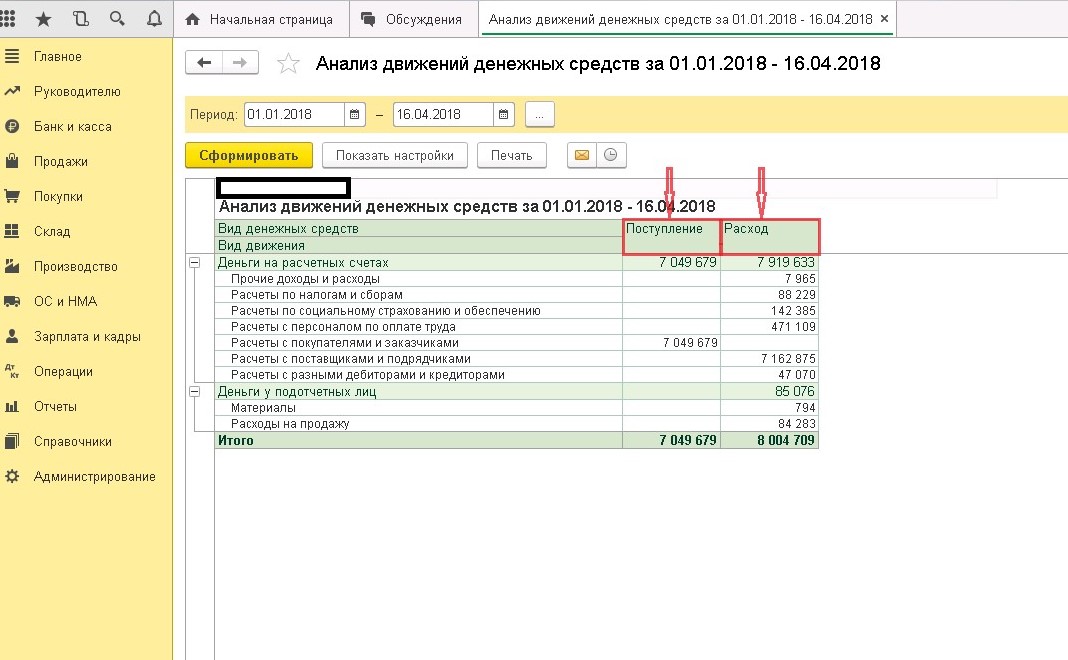Switch to the Обсуждения tab

pos(414,19)
